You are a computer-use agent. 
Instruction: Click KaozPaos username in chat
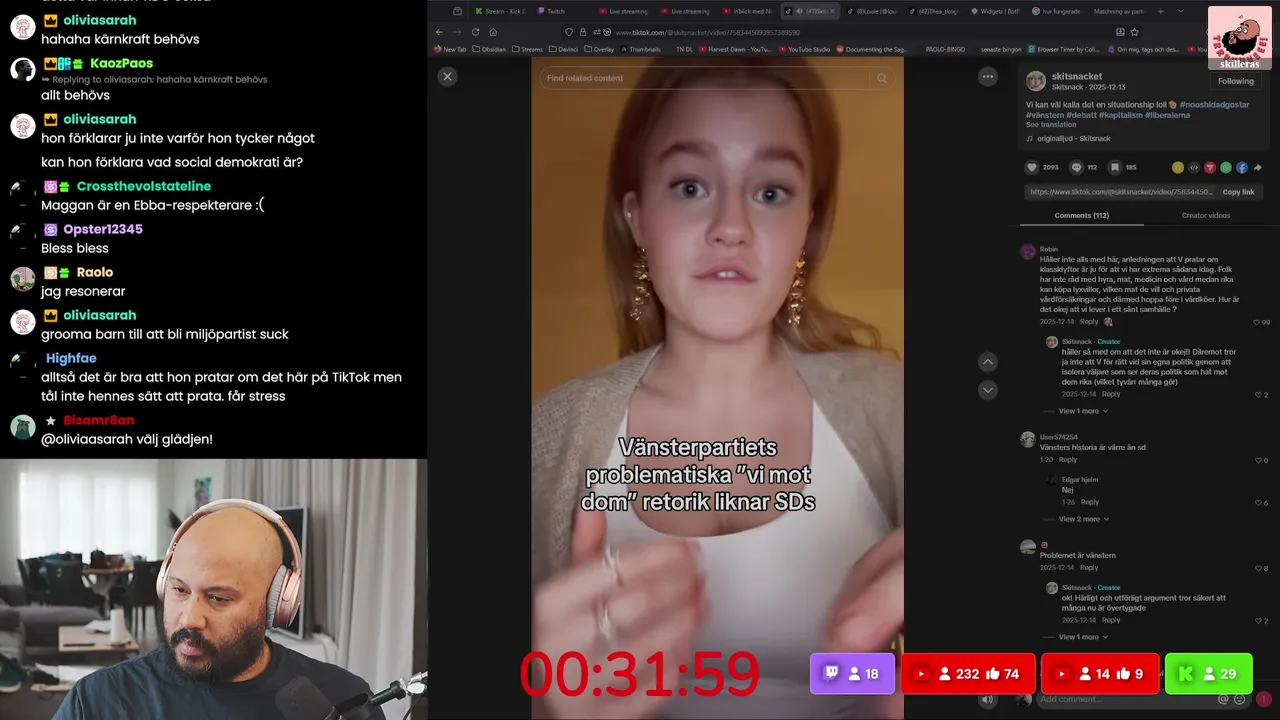(121, 63)
